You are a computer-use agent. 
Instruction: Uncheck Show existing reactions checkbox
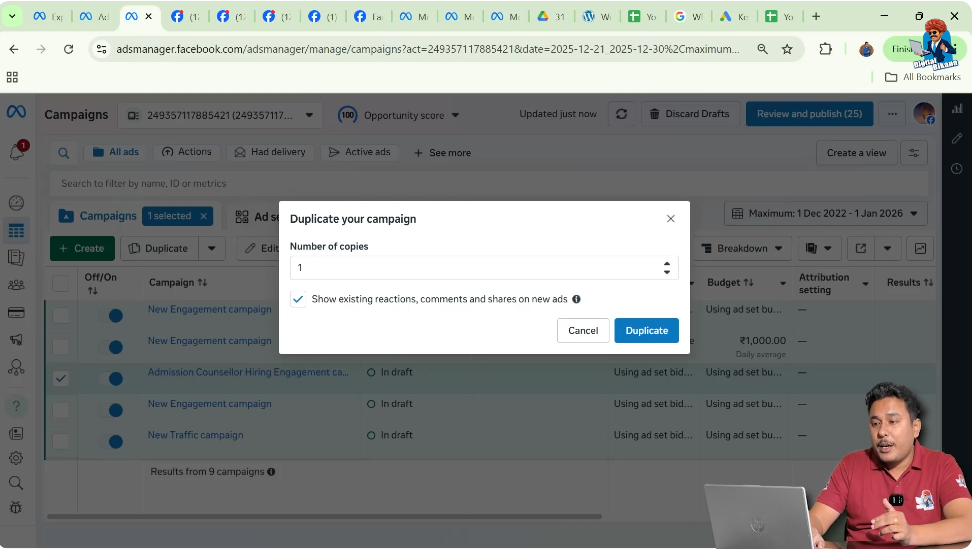coord(298,300)
